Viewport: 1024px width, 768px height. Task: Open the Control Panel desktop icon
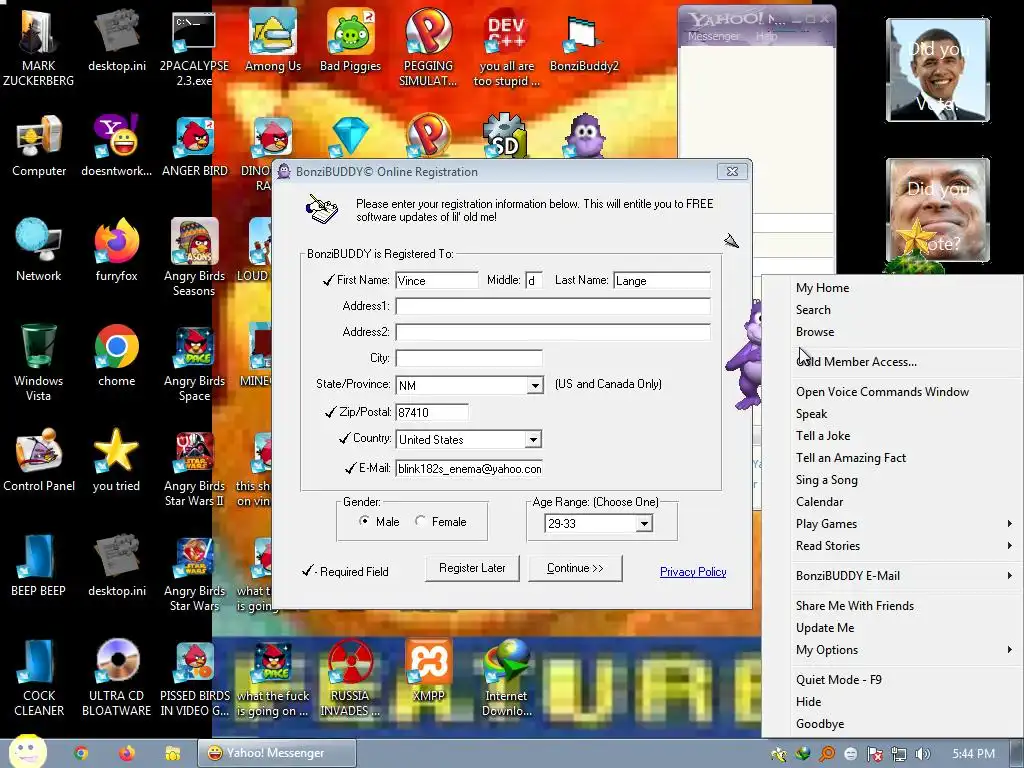(x=39, y=460)
